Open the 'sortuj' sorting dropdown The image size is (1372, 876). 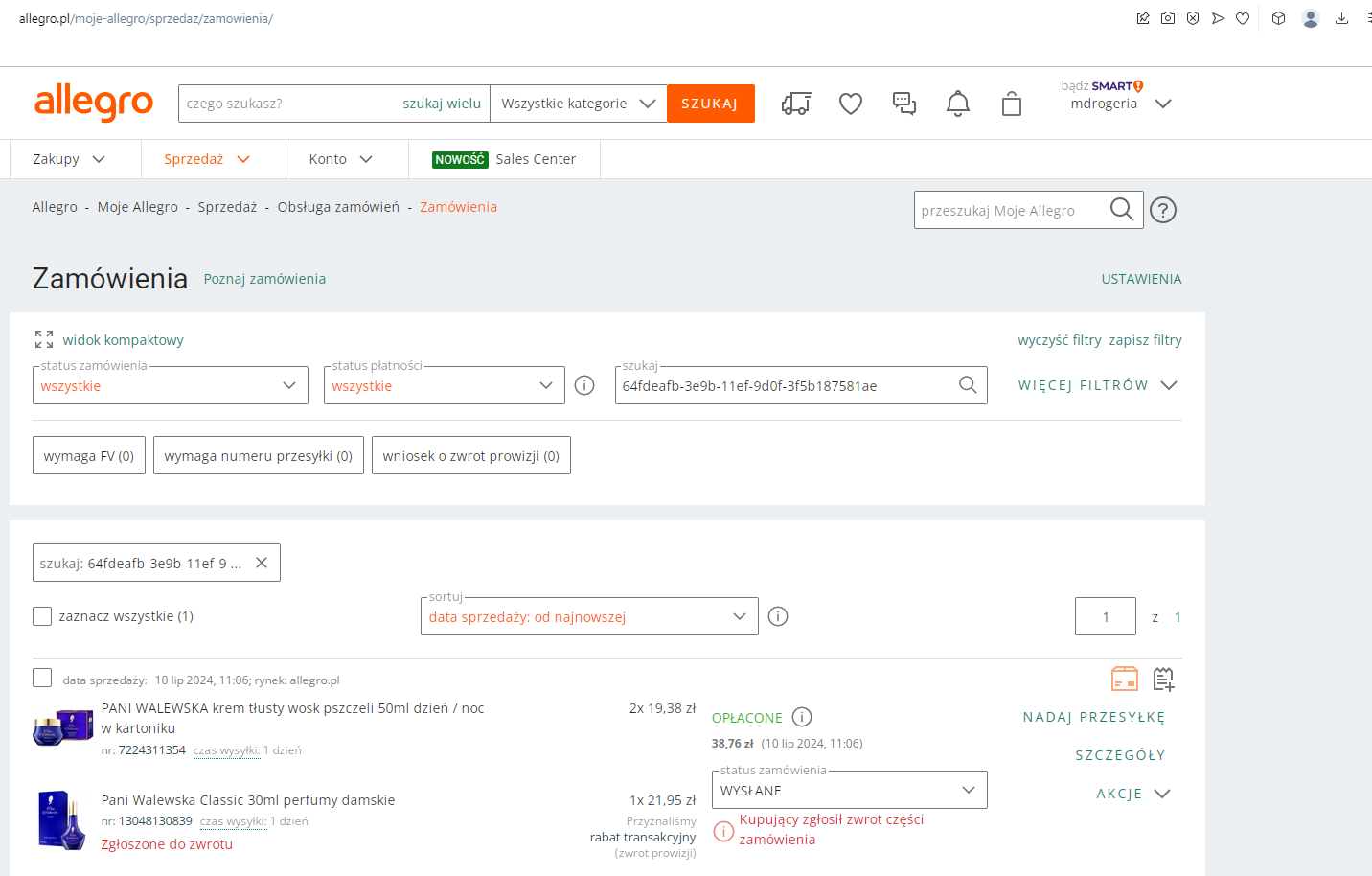point(588,616)
